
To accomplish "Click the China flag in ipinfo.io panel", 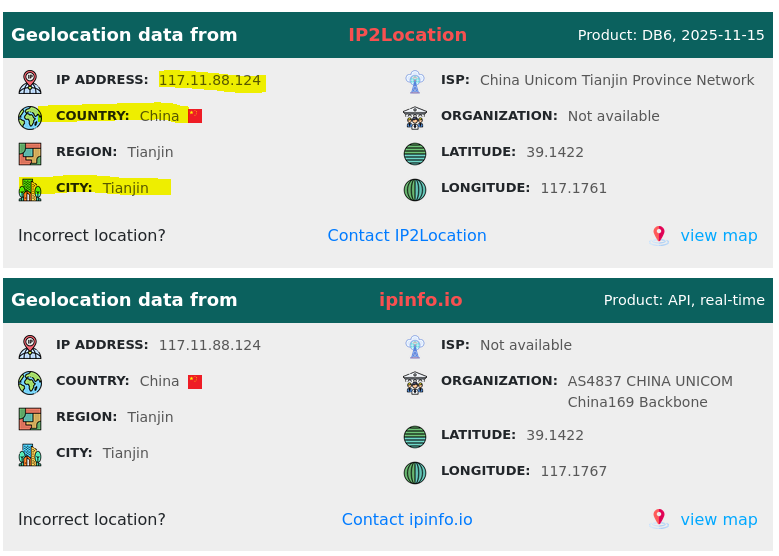I will 195,382.
